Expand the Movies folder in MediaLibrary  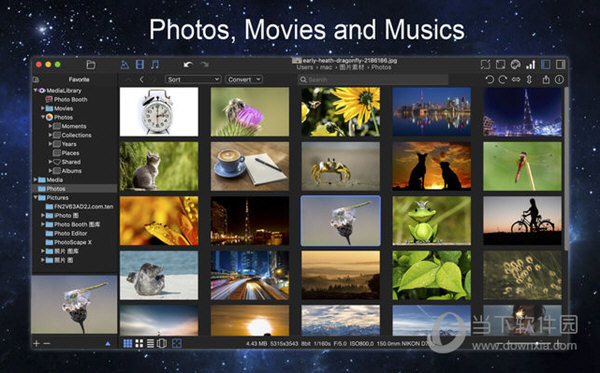click(x=43, y=108)
